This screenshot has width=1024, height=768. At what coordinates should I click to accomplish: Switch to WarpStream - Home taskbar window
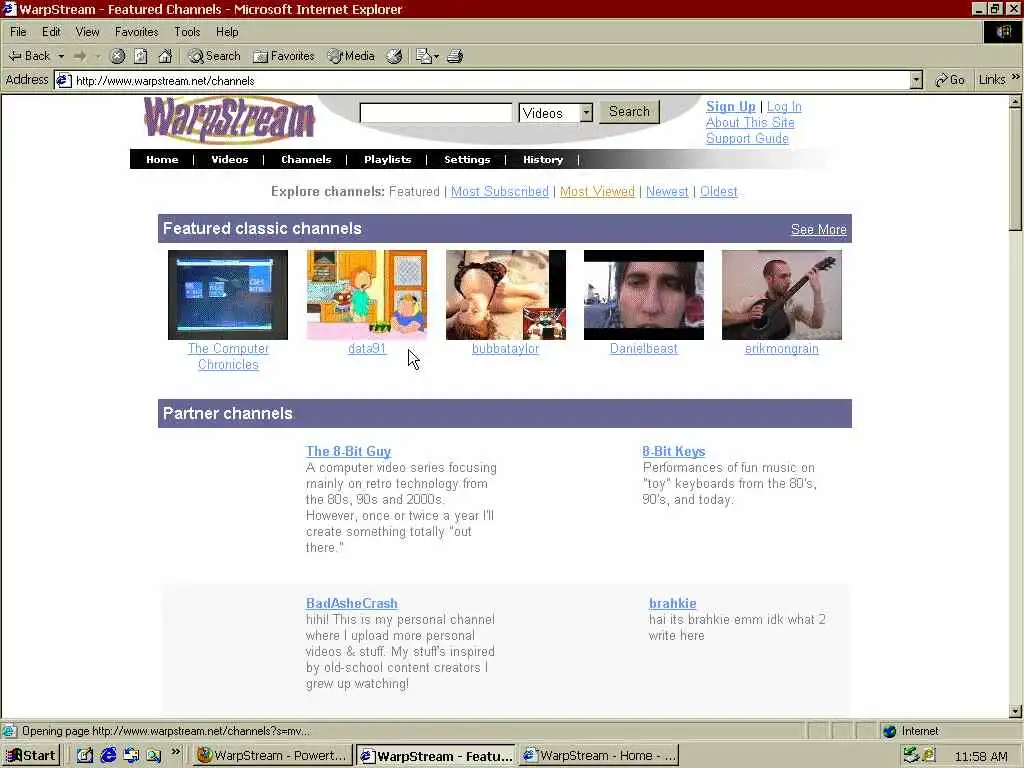tap(599, 756)
